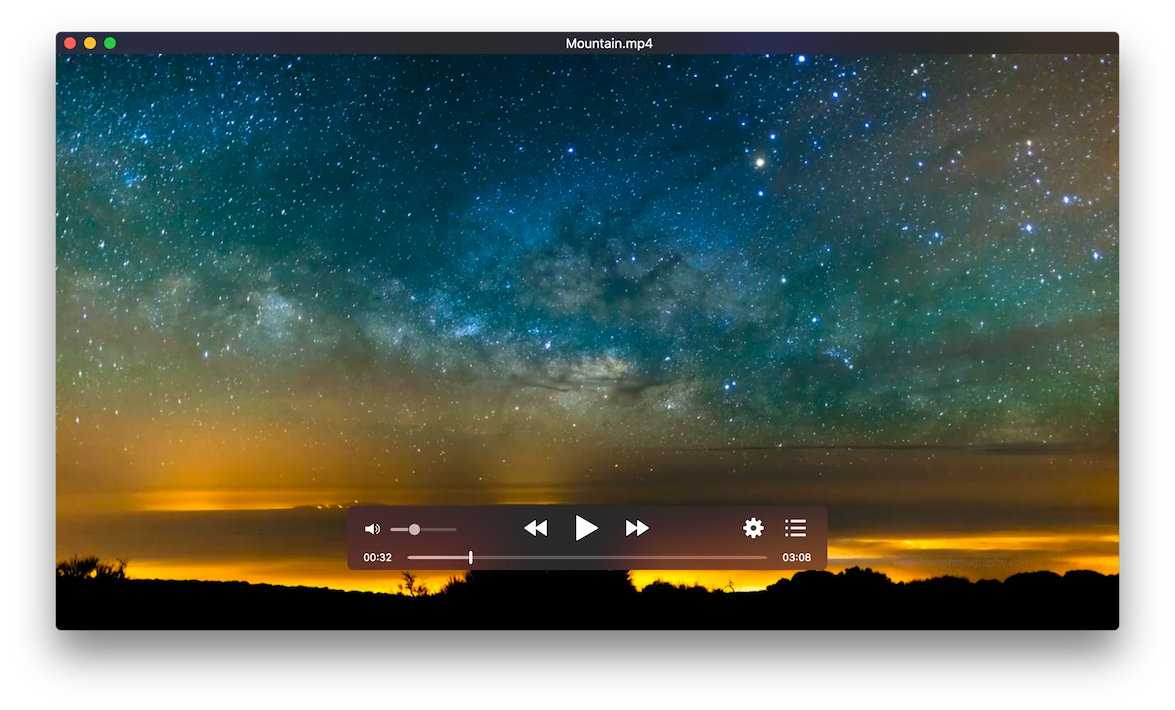Seek to the middle of the progress bar
Viewport: 1175px width, 710px height.
[590, 557]
